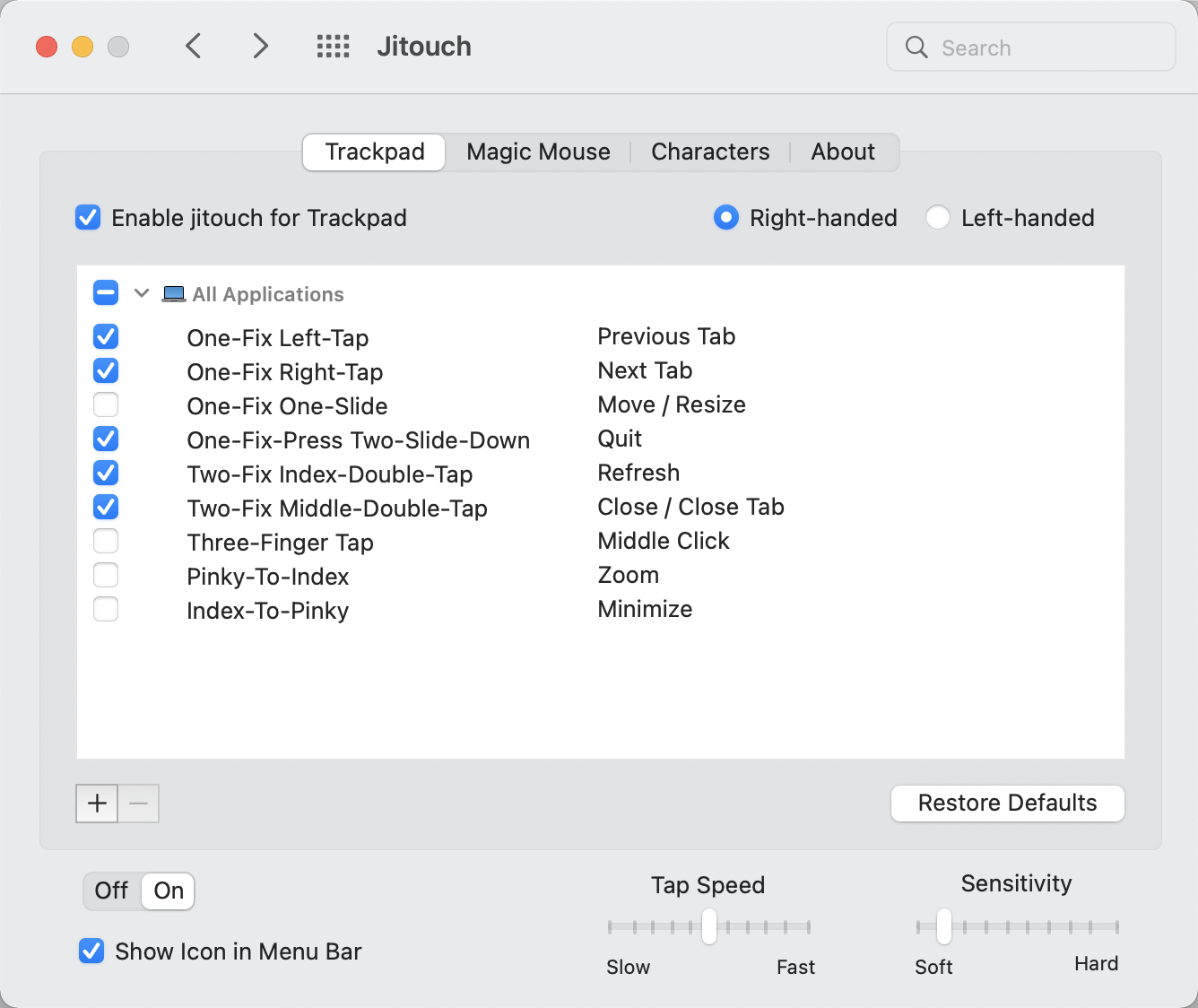The width and height of the screenshot is (1198, 1008).
Task: Select the Two-Fix Index-Double-Tap gesture name
Action: (x=329, y=474)
